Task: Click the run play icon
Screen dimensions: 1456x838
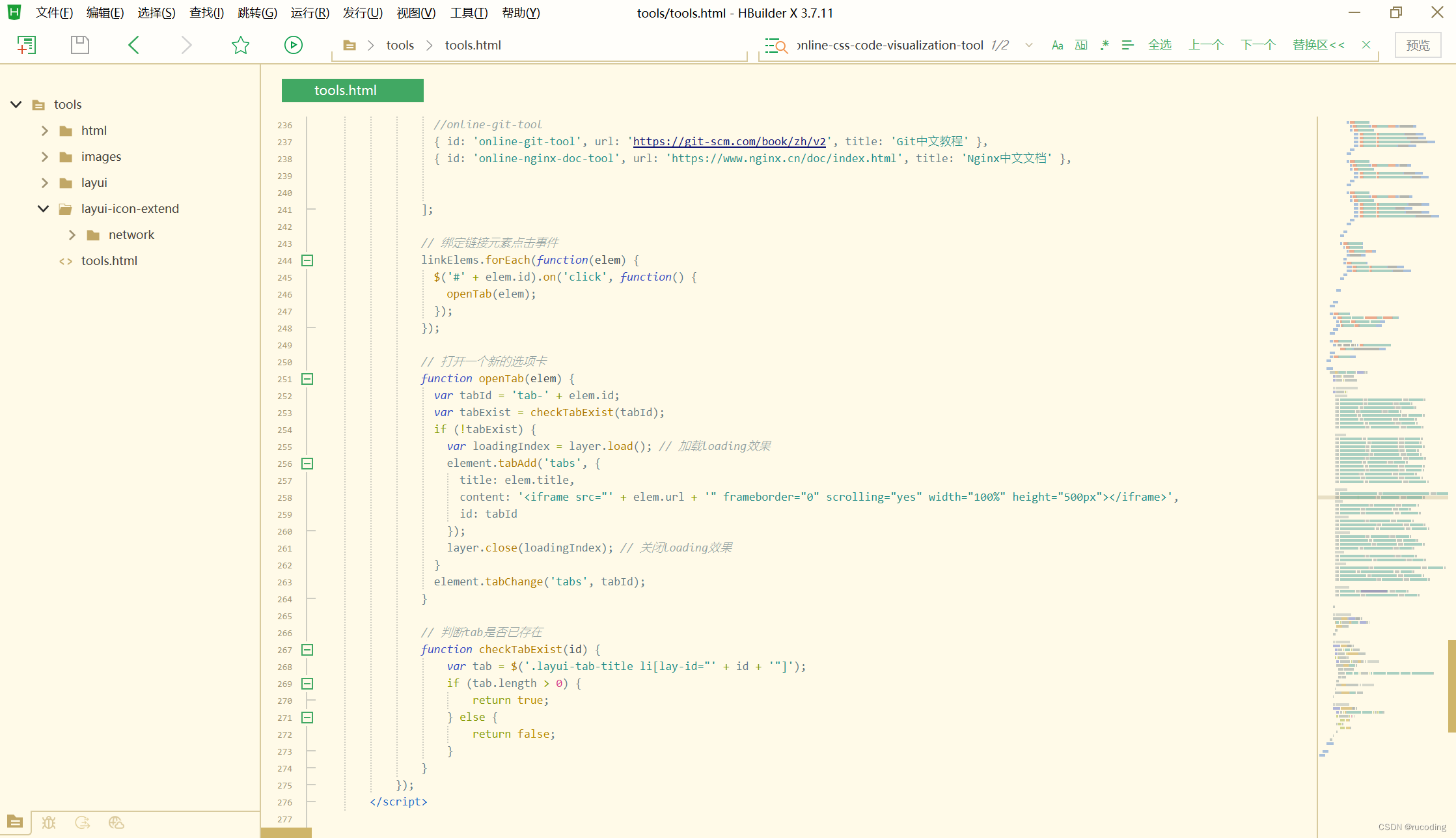Action: tap(294, 45)
